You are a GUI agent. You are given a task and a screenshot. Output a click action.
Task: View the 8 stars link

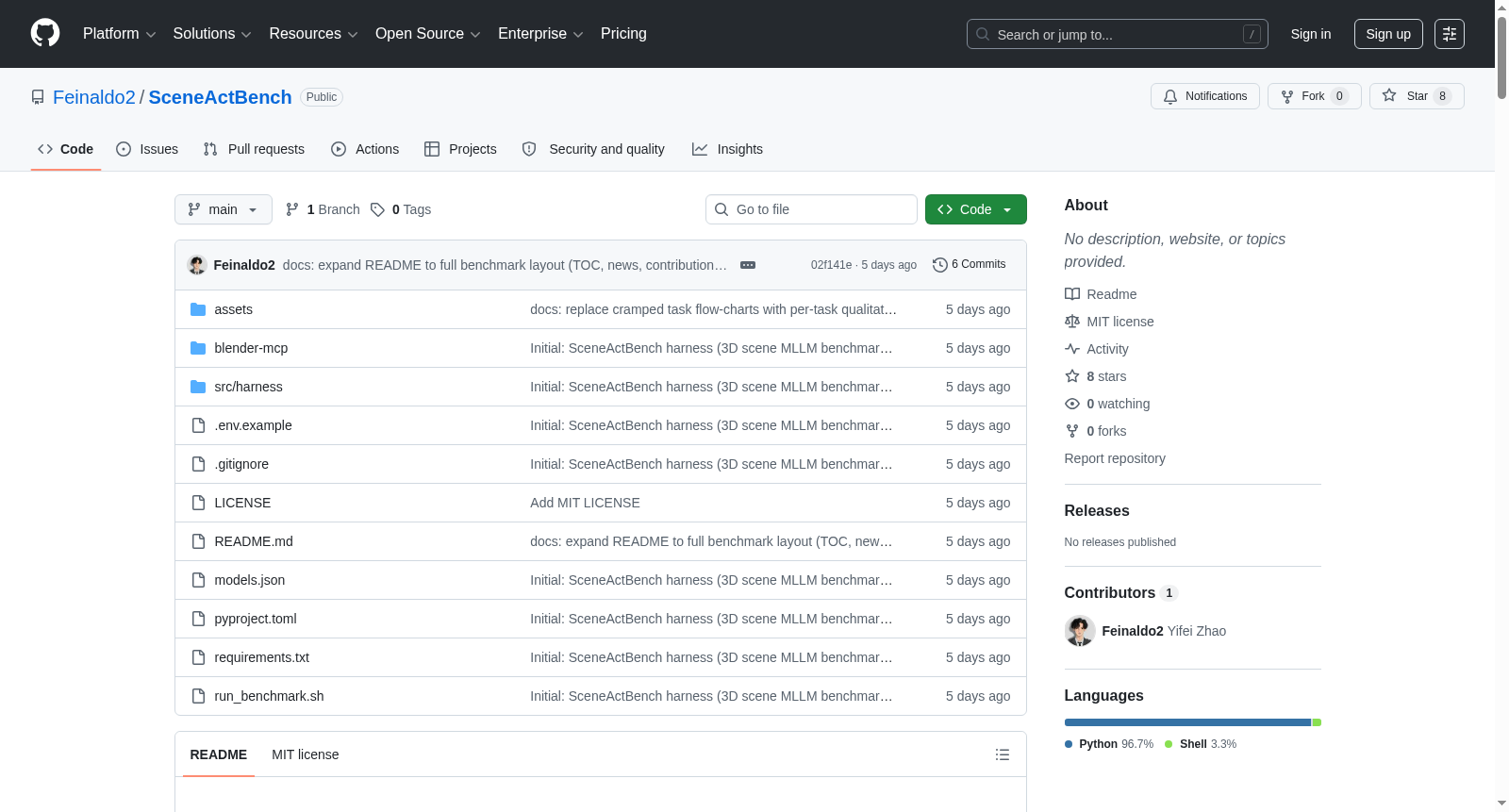(x=1096, y=376)
